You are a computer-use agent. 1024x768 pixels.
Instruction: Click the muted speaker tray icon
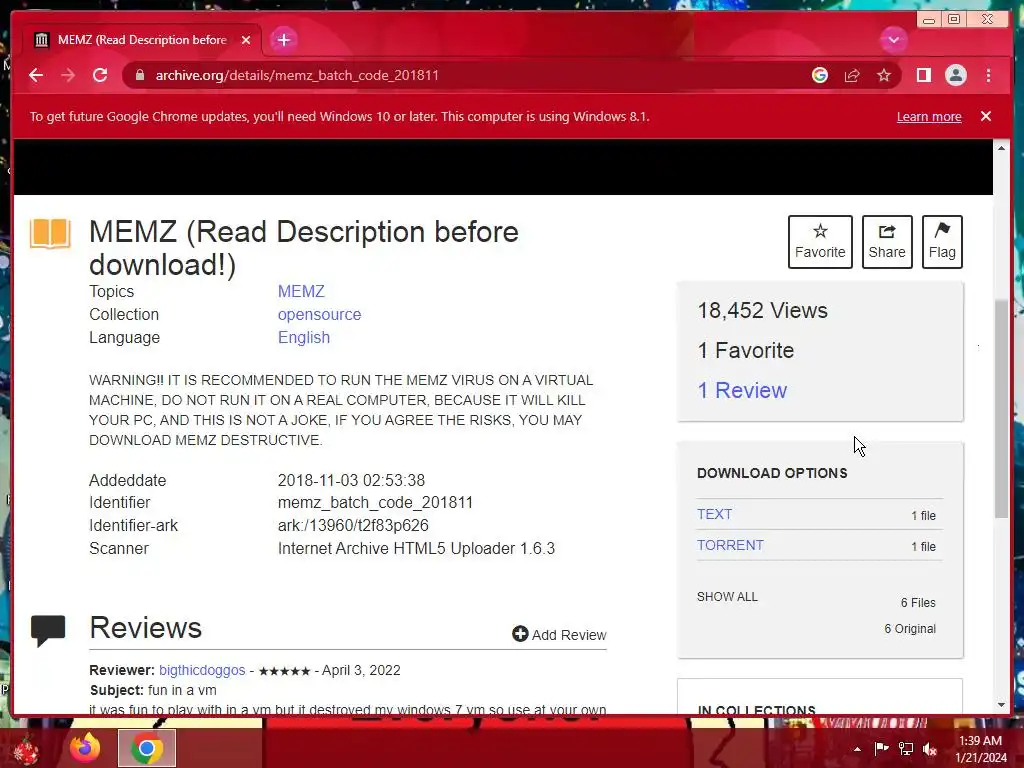tap(930, 749)
